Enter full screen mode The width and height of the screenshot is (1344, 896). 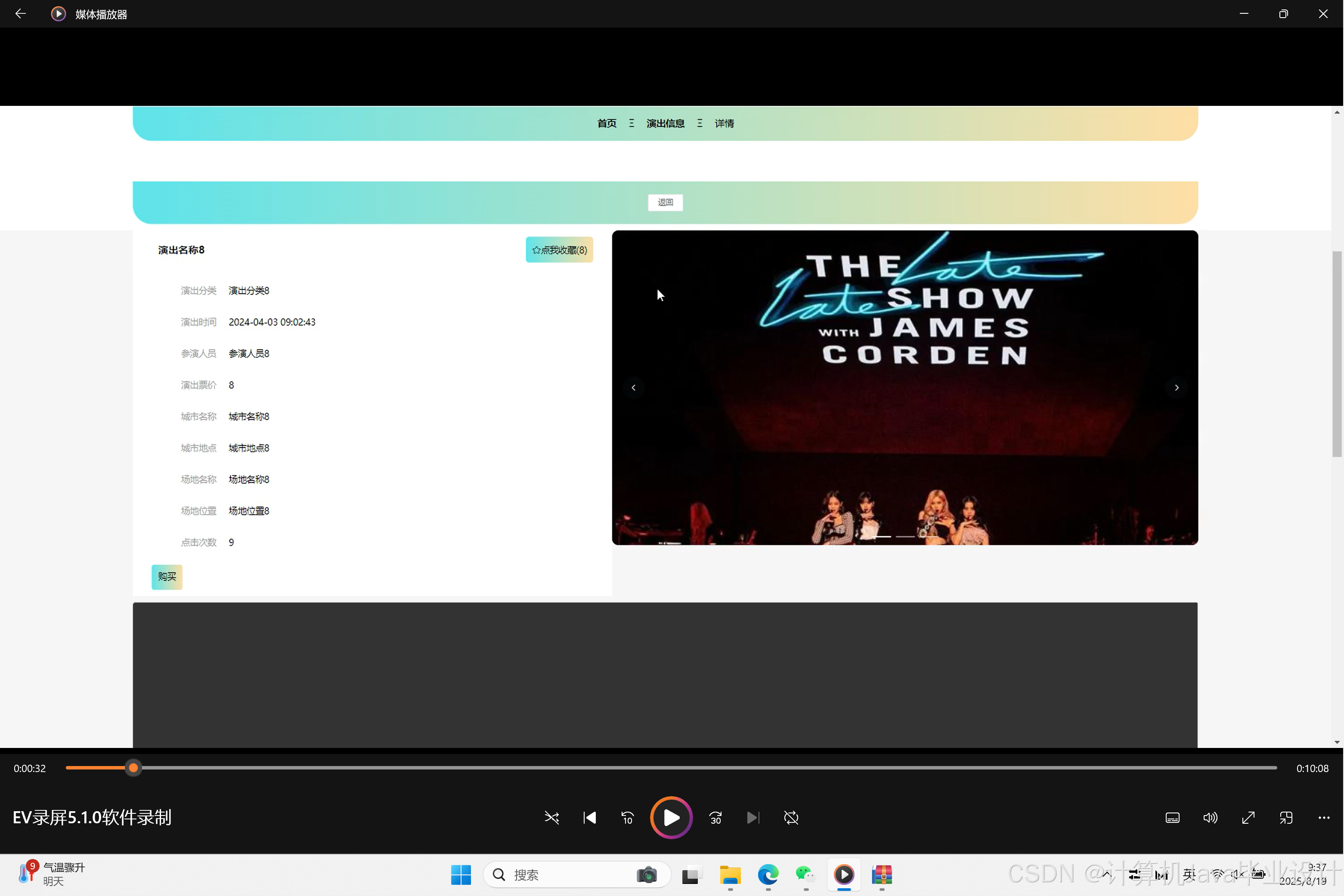click(1248, 818)
